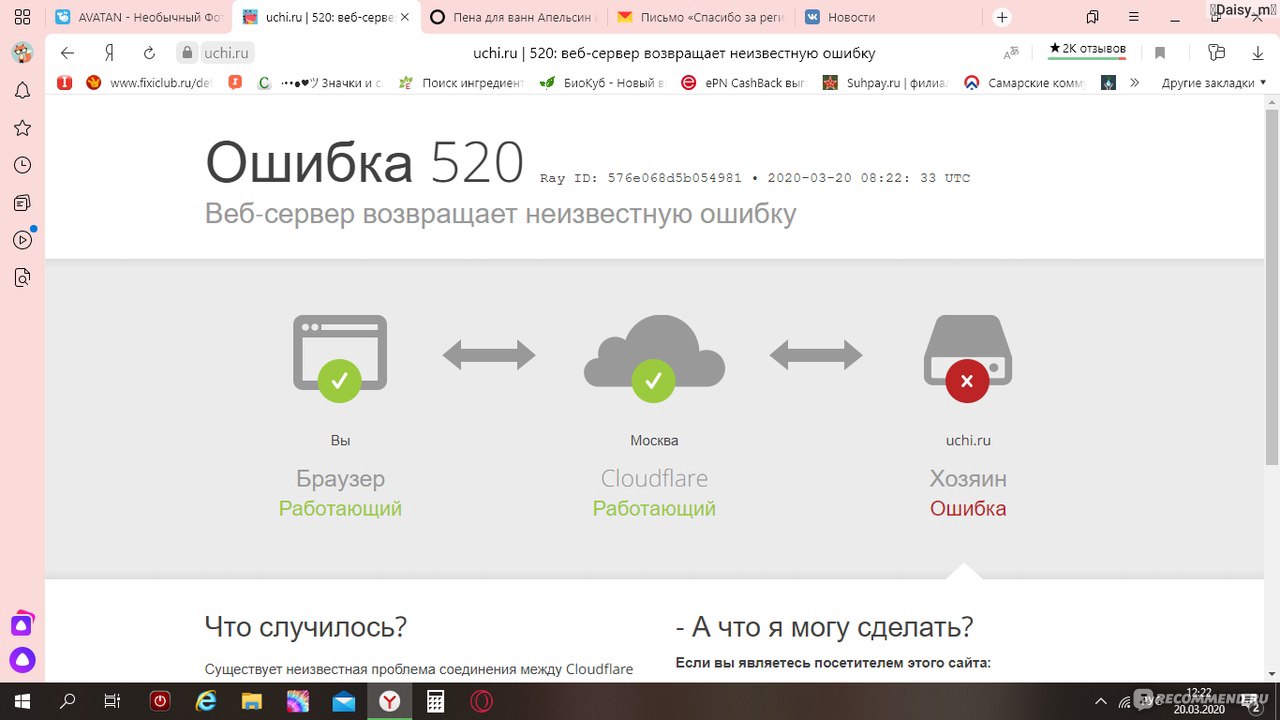Image resolution: width=1280 pixels, height=720 pixels.
Task: Close the uchi.ru tab
Action: 407,17
